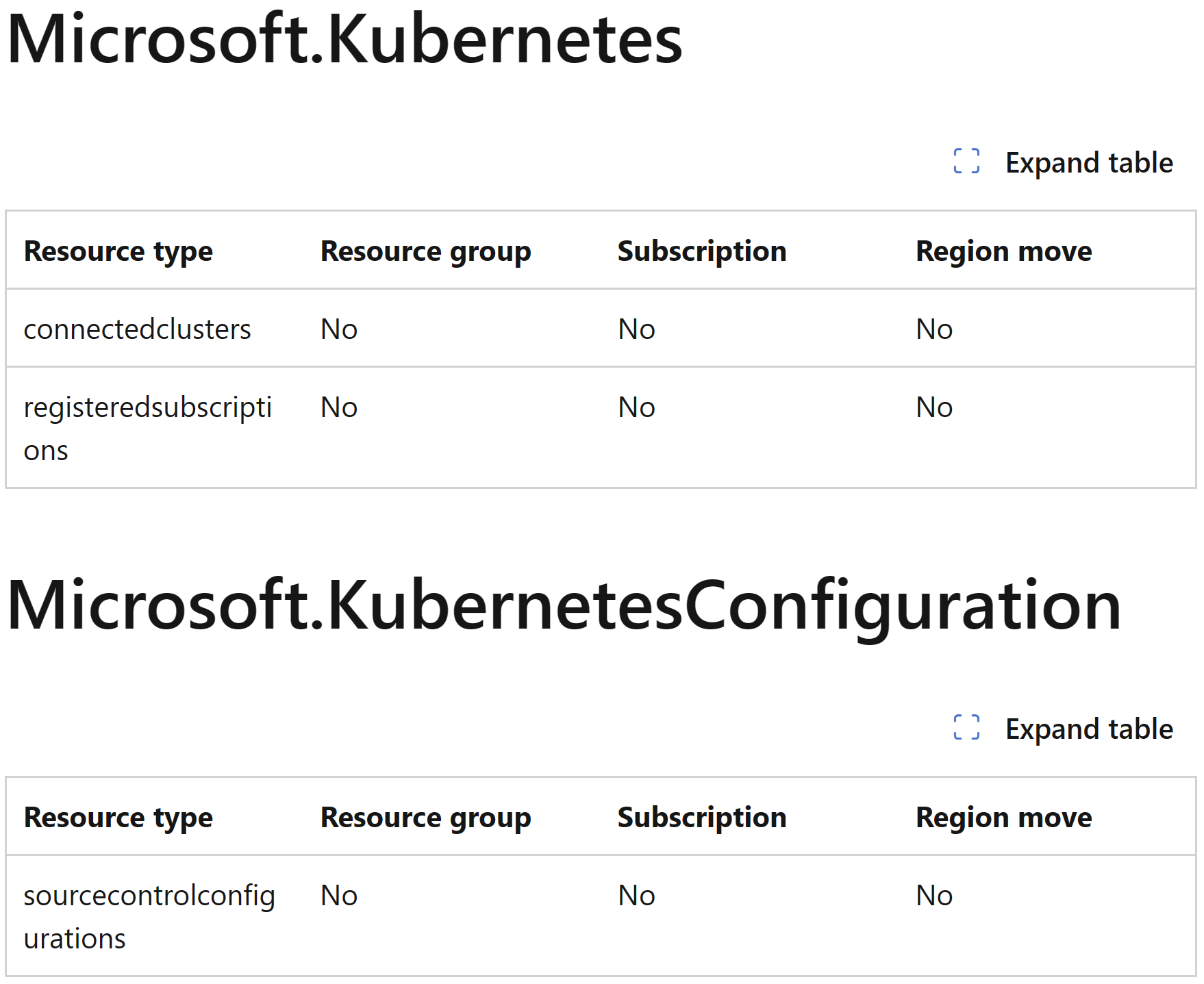1204x984 pixels.
Task: Click the registeredsubscriptions resource type cell
Action: click(x=147, y=429)
